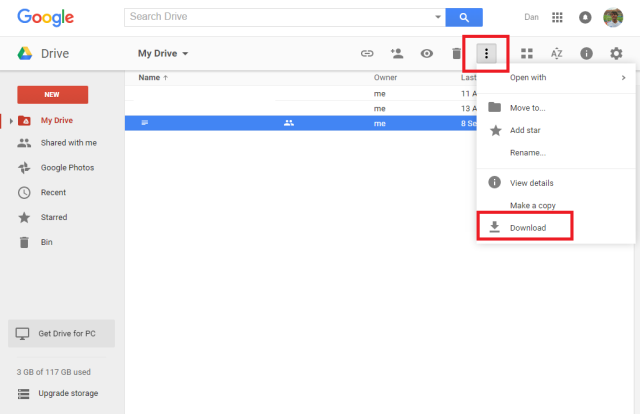Image resolution: width=640 pixels, height=414 pixels.
Task: Click the Shared with me people icon
Action: click(x=24, y=143)
